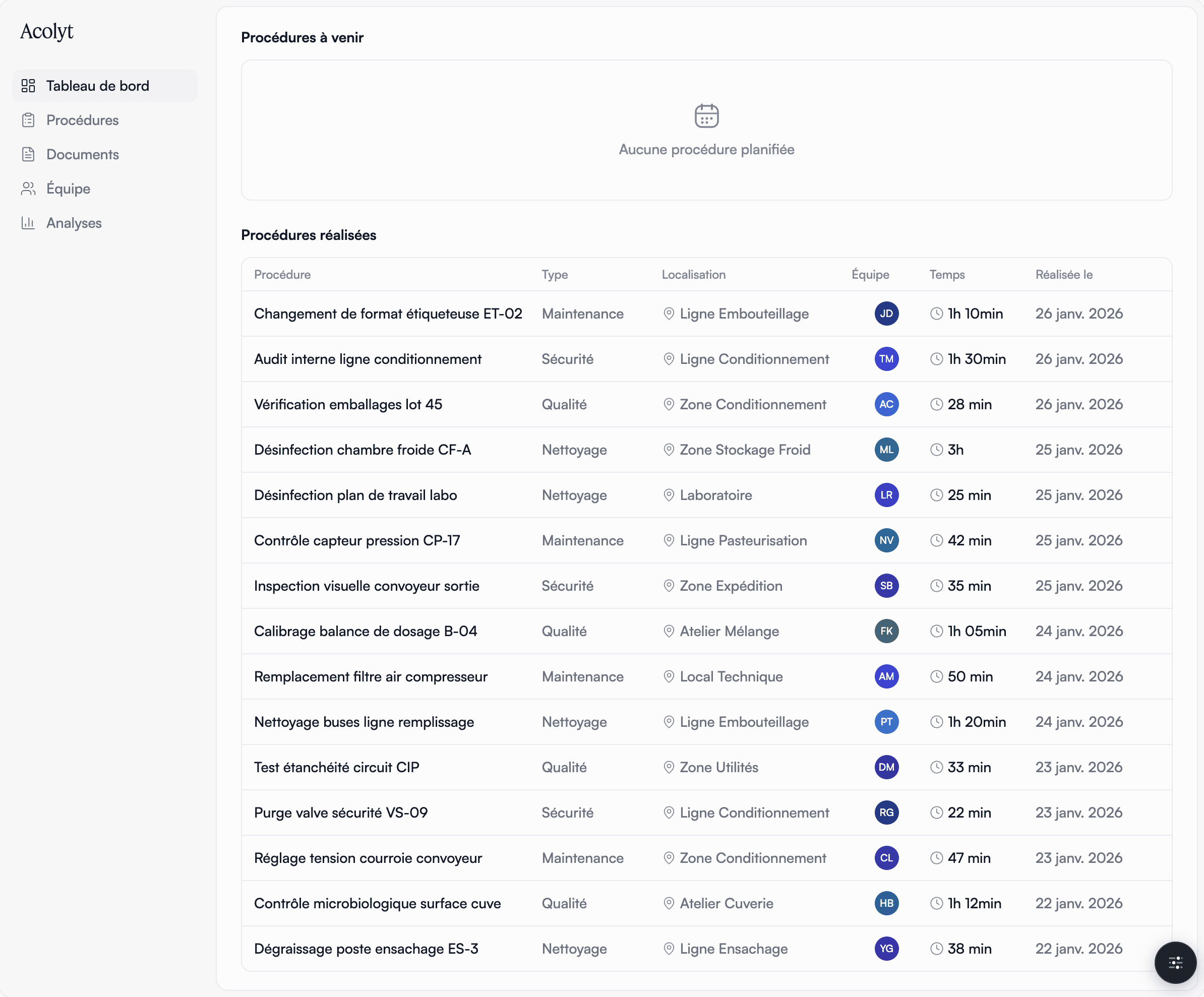Click the Tableau de bord grid icon
This screenshot has height=997, width=1204.
(28, 86)
